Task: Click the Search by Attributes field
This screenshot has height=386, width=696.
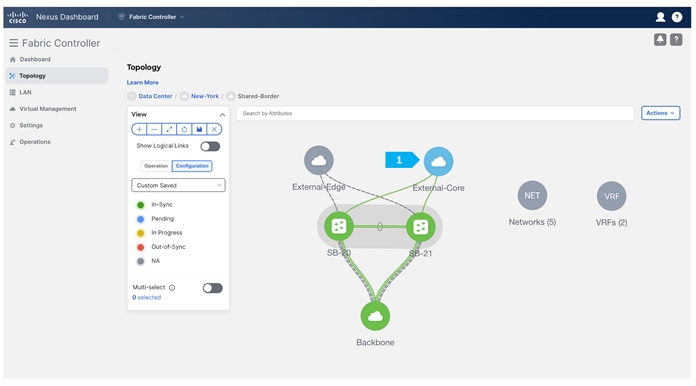Action: point(435,113)
